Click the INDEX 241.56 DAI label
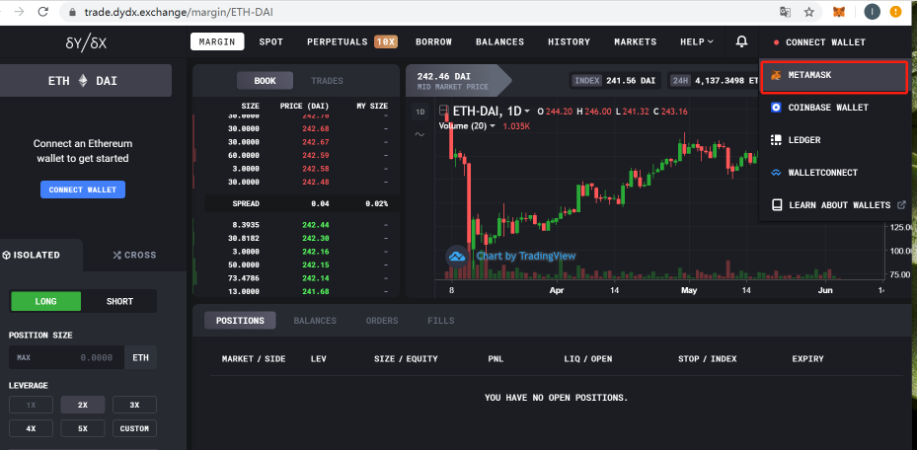 click(x=615, y=81)
